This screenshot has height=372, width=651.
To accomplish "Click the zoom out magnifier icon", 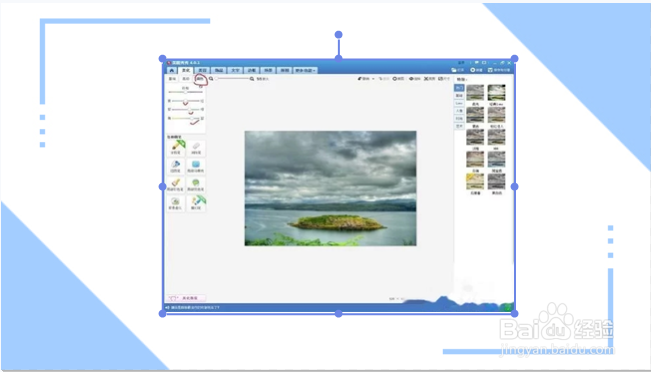I will (211, 78).
